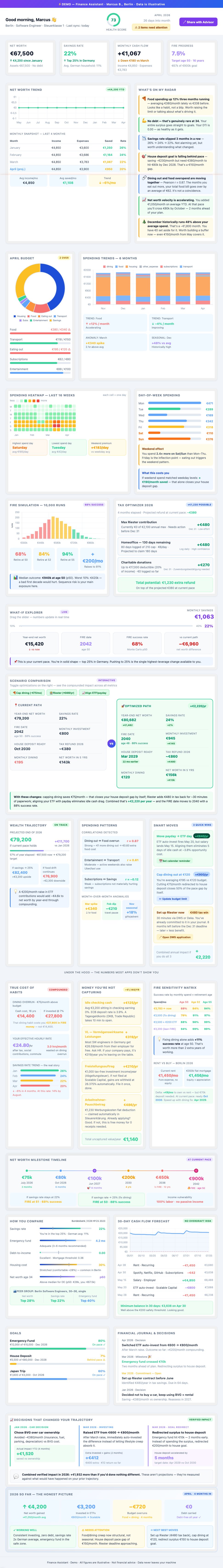Open the Max Riester contribution tax item
Screen dimensions: 223x1568
[x=165, y=526]
